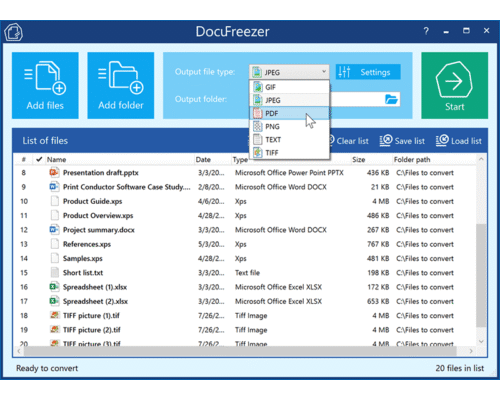Select file name Presentation draft.pptx
Image resolution: width=500 pixels, height=400 pixels.
[x=101, y=173]
